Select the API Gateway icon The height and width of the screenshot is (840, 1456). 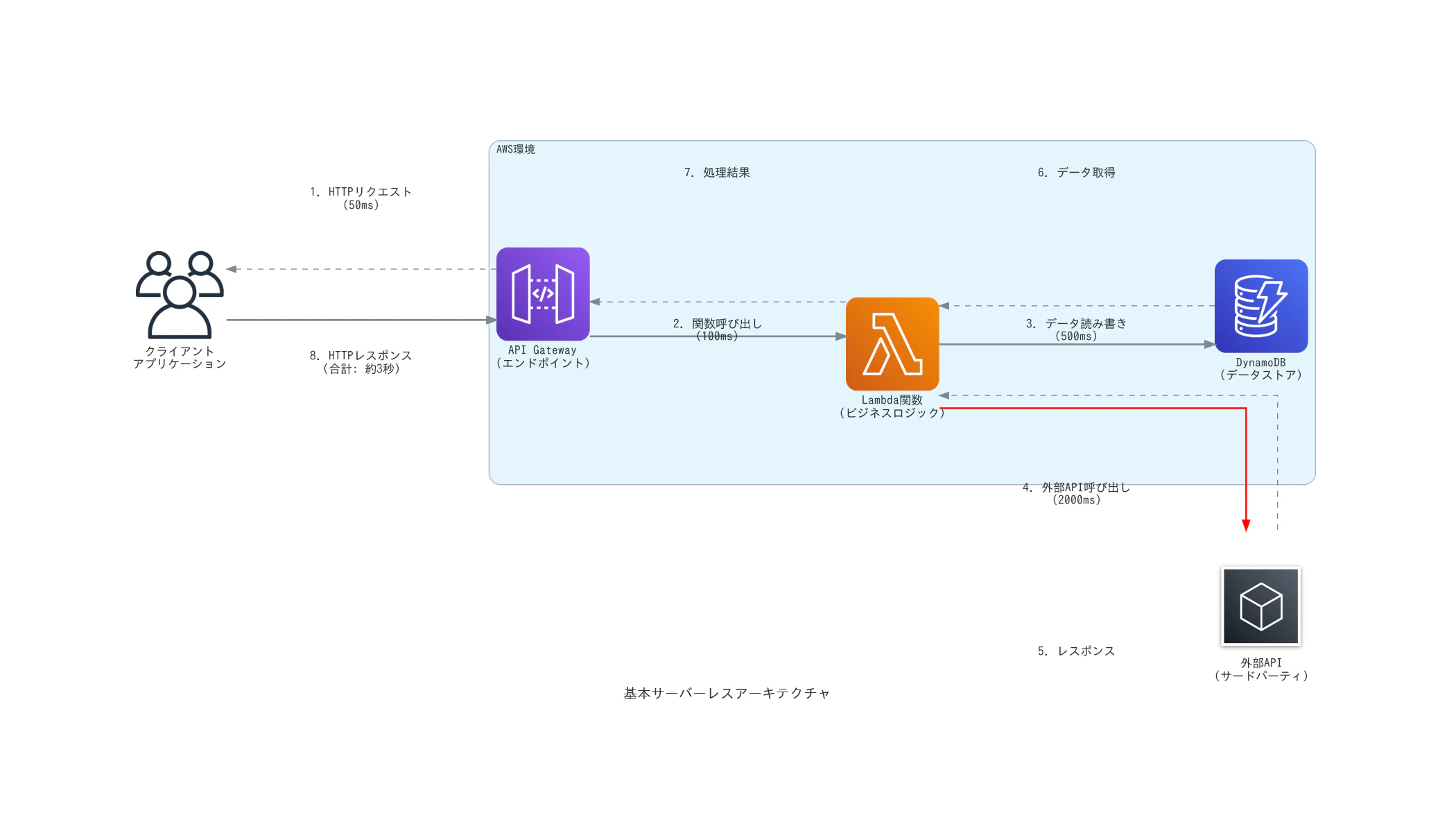click(543, 294)
